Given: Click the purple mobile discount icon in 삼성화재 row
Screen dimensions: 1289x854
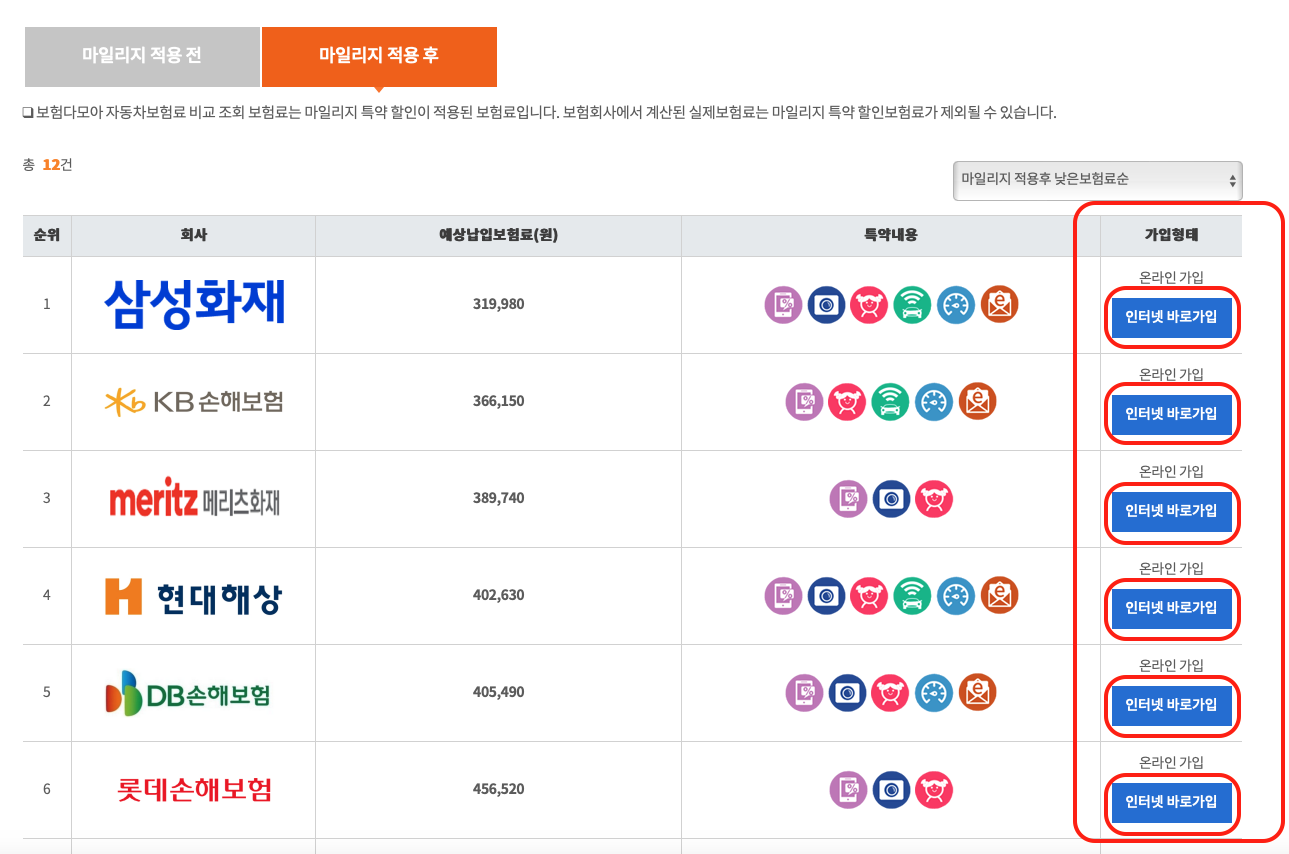Looking at the screenshot, I should coord(784,305).
